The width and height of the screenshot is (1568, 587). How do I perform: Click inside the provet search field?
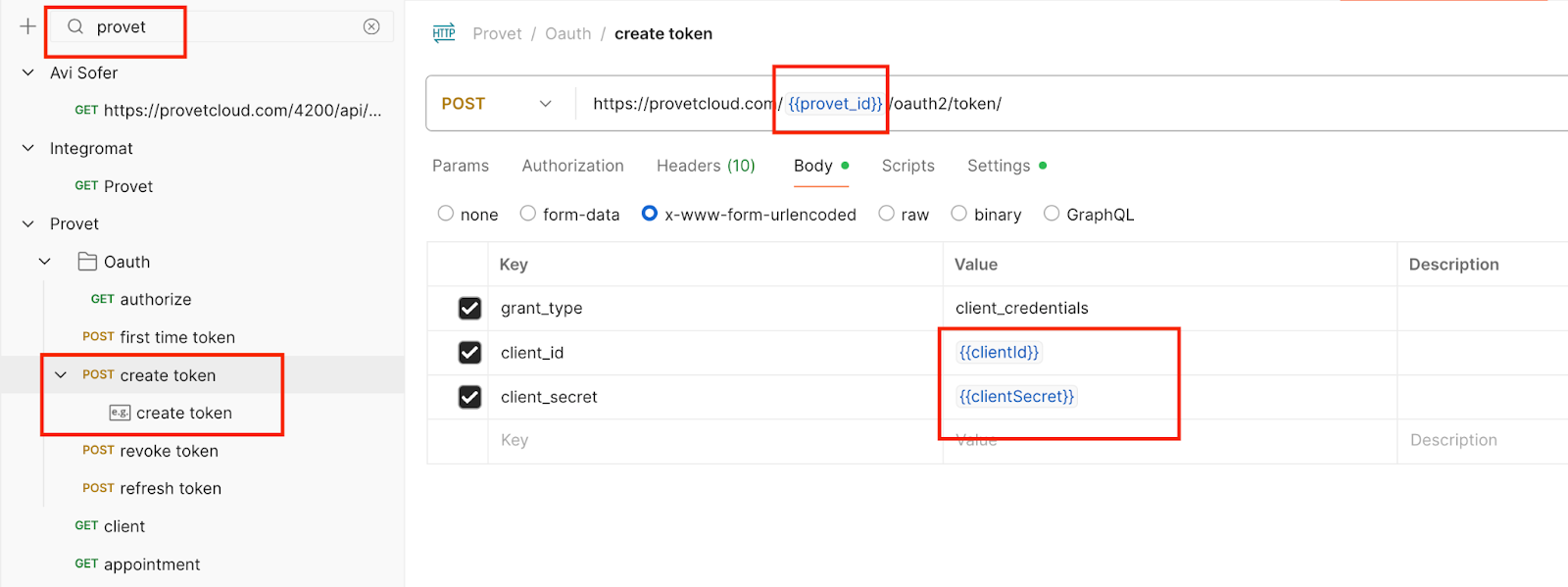[x=220, y=26]
